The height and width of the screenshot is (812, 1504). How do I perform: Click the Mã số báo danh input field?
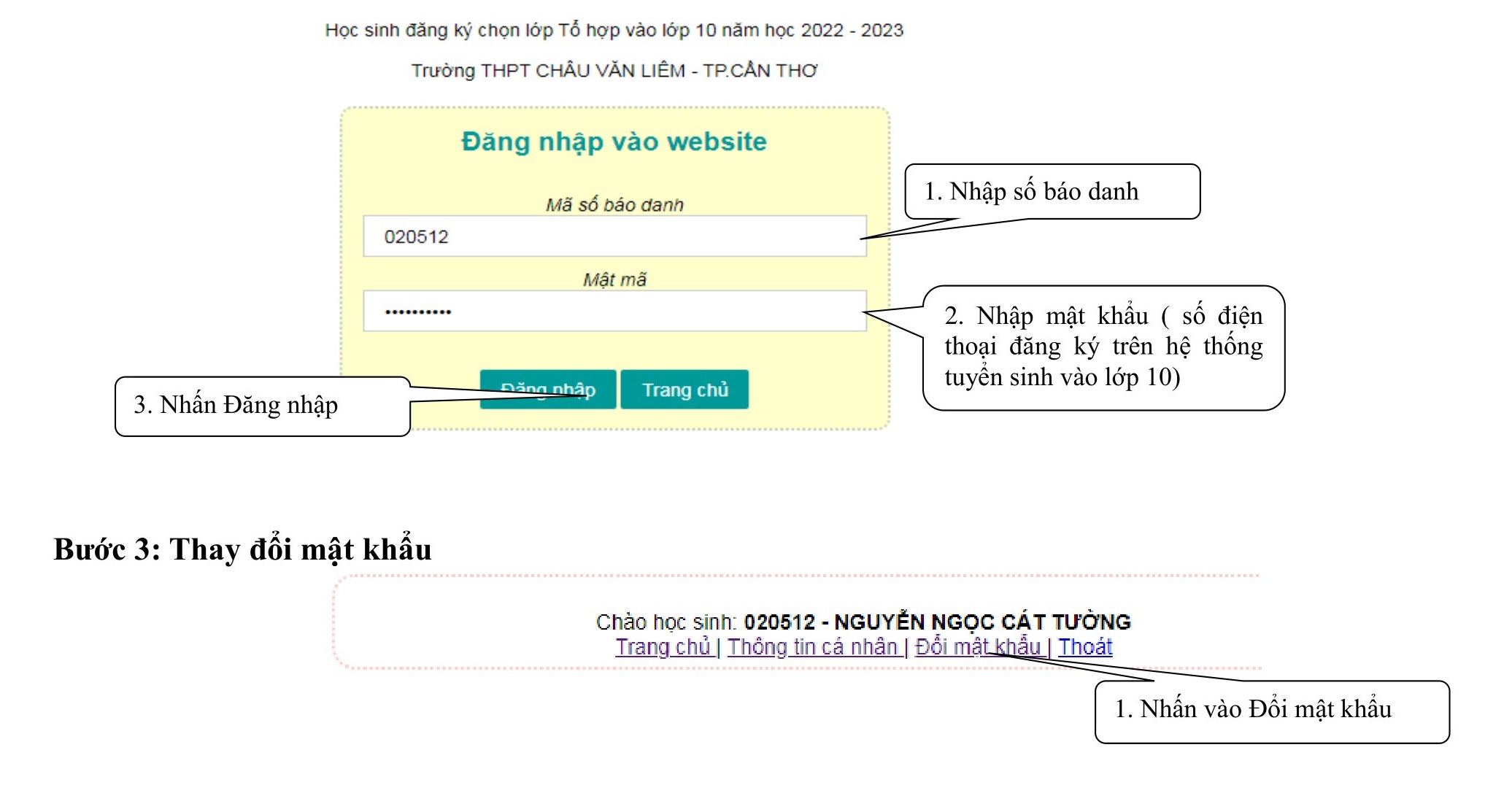point(614,236)
